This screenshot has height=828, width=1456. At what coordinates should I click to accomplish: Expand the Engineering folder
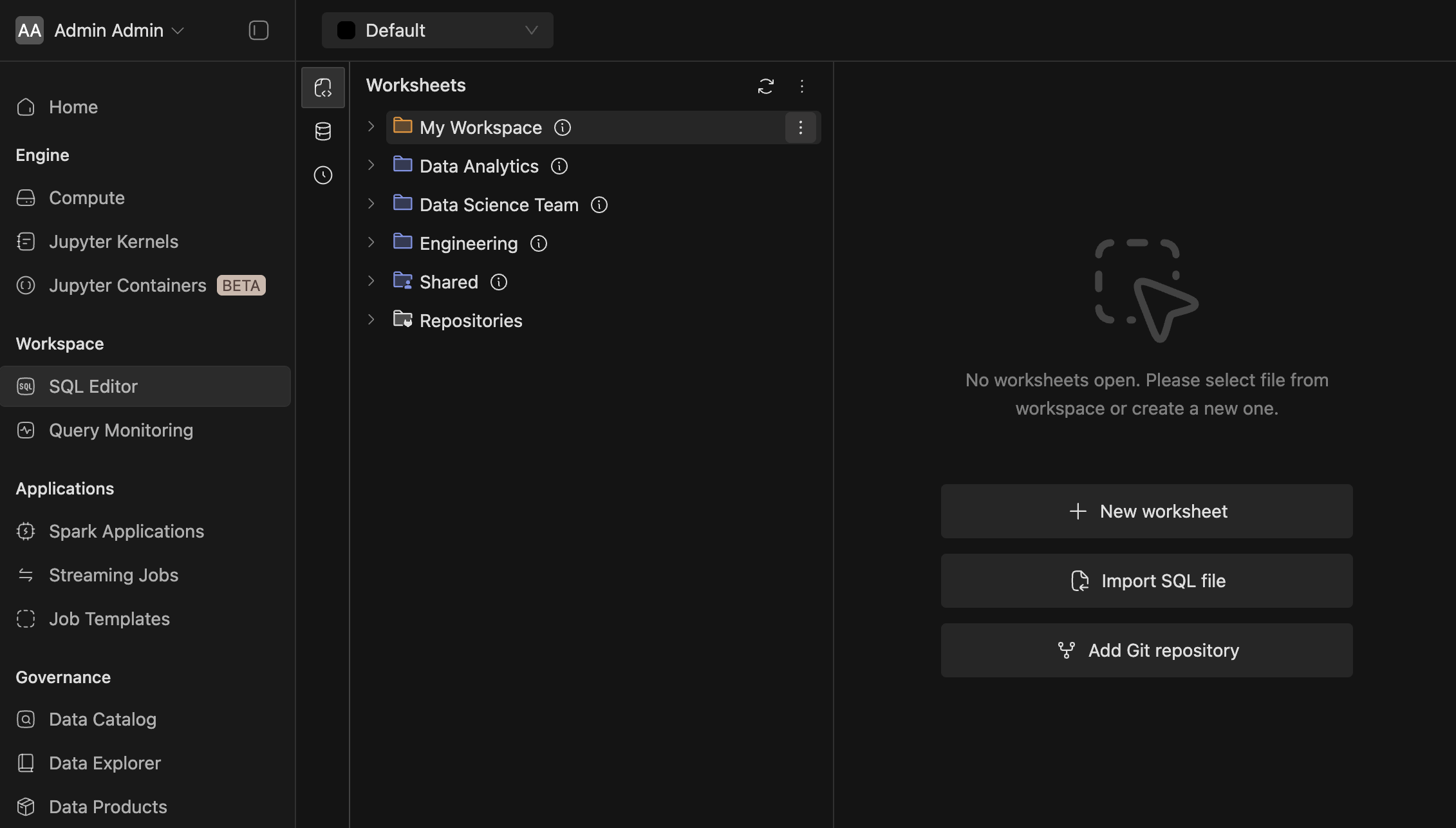click(371, 243)
